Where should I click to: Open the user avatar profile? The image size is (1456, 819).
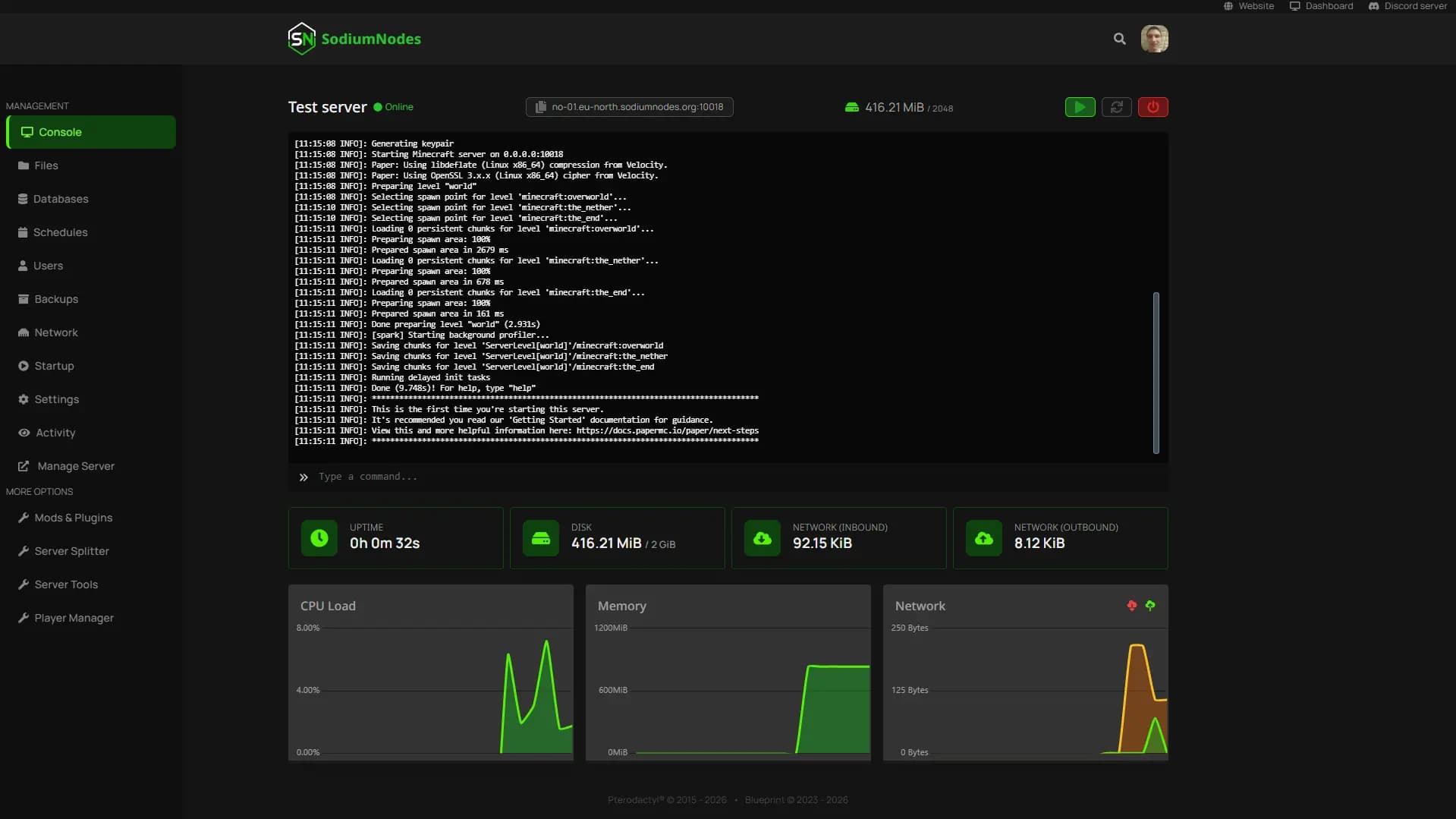1154,39
